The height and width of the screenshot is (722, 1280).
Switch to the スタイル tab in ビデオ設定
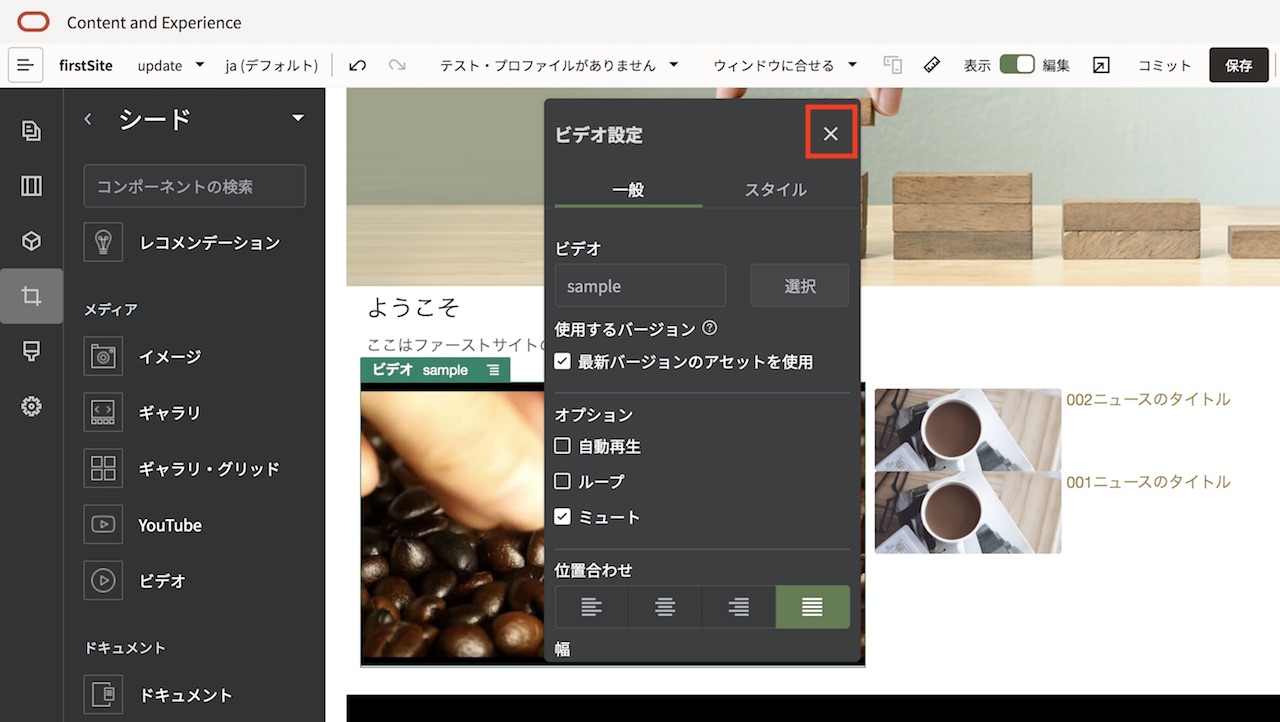click(777, 189)
